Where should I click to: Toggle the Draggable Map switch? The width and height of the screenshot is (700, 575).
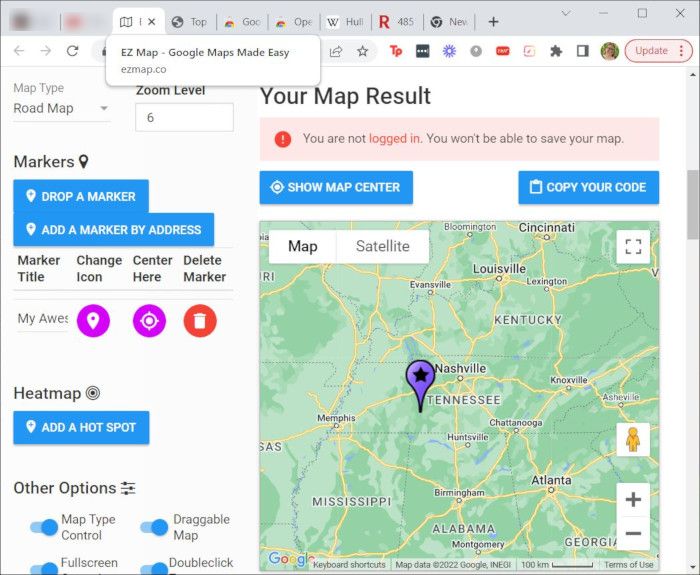(154, 527)
